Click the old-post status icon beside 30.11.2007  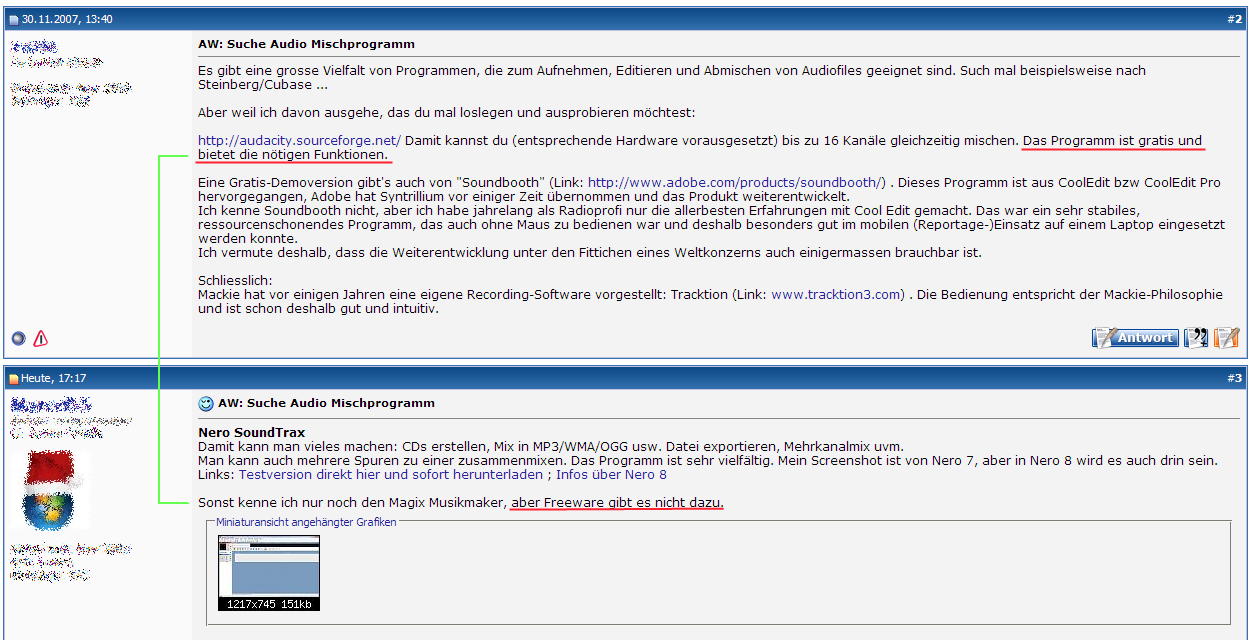(x=15, y=19)
